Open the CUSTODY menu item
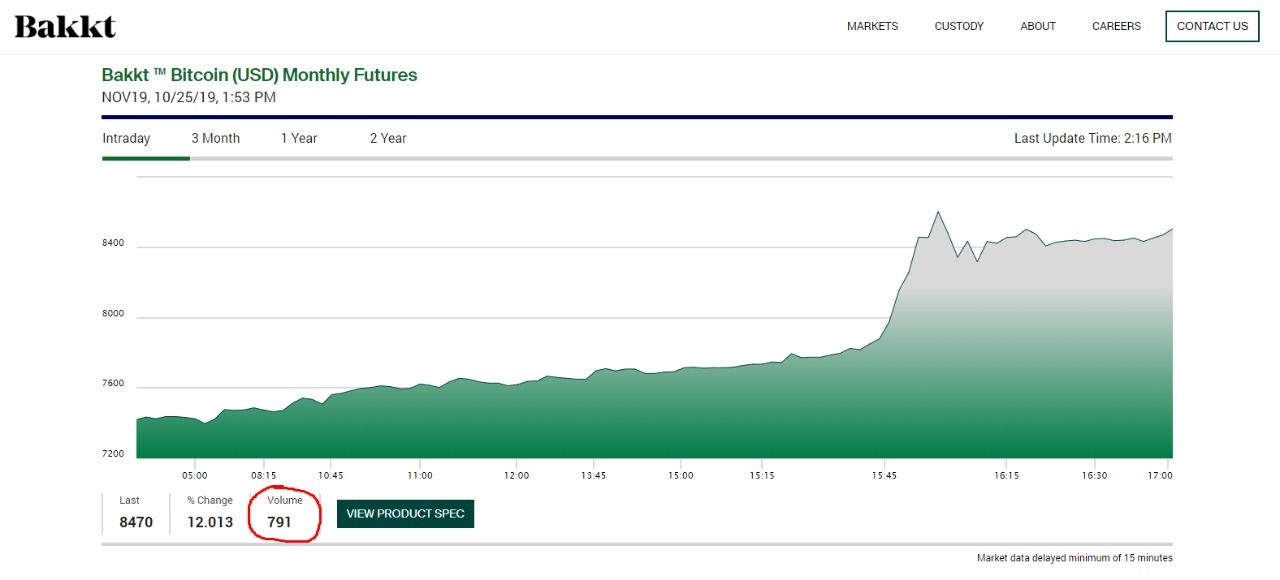This screenshot has height=580, width=1280. pos(959,26)
